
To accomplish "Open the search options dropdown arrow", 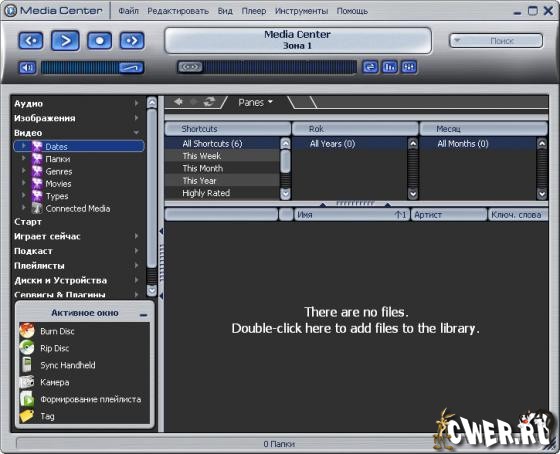I will pos(456,41).
